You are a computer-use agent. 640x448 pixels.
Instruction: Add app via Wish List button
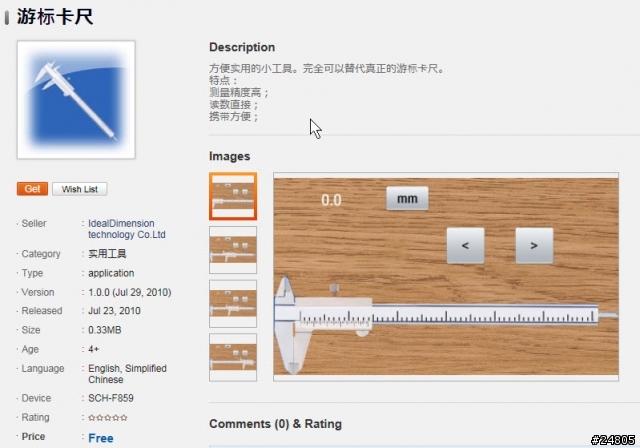point(80,189)
